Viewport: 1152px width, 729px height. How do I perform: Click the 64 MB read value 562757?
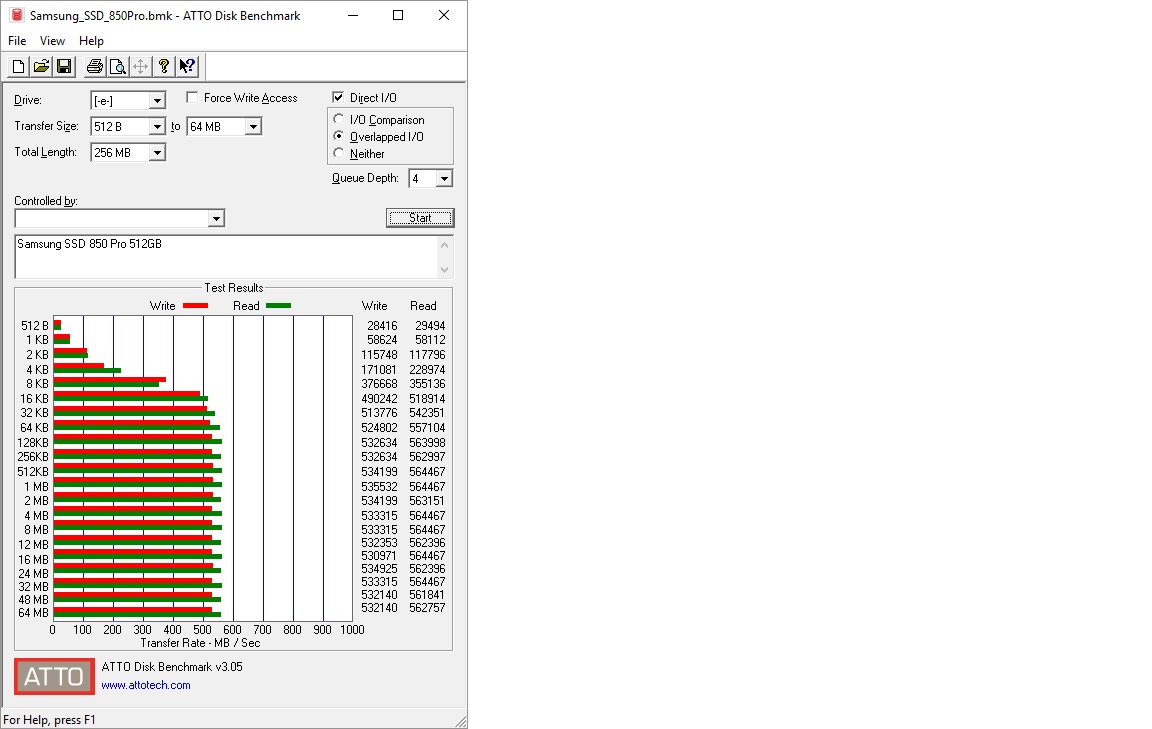(x=427, y=608)
